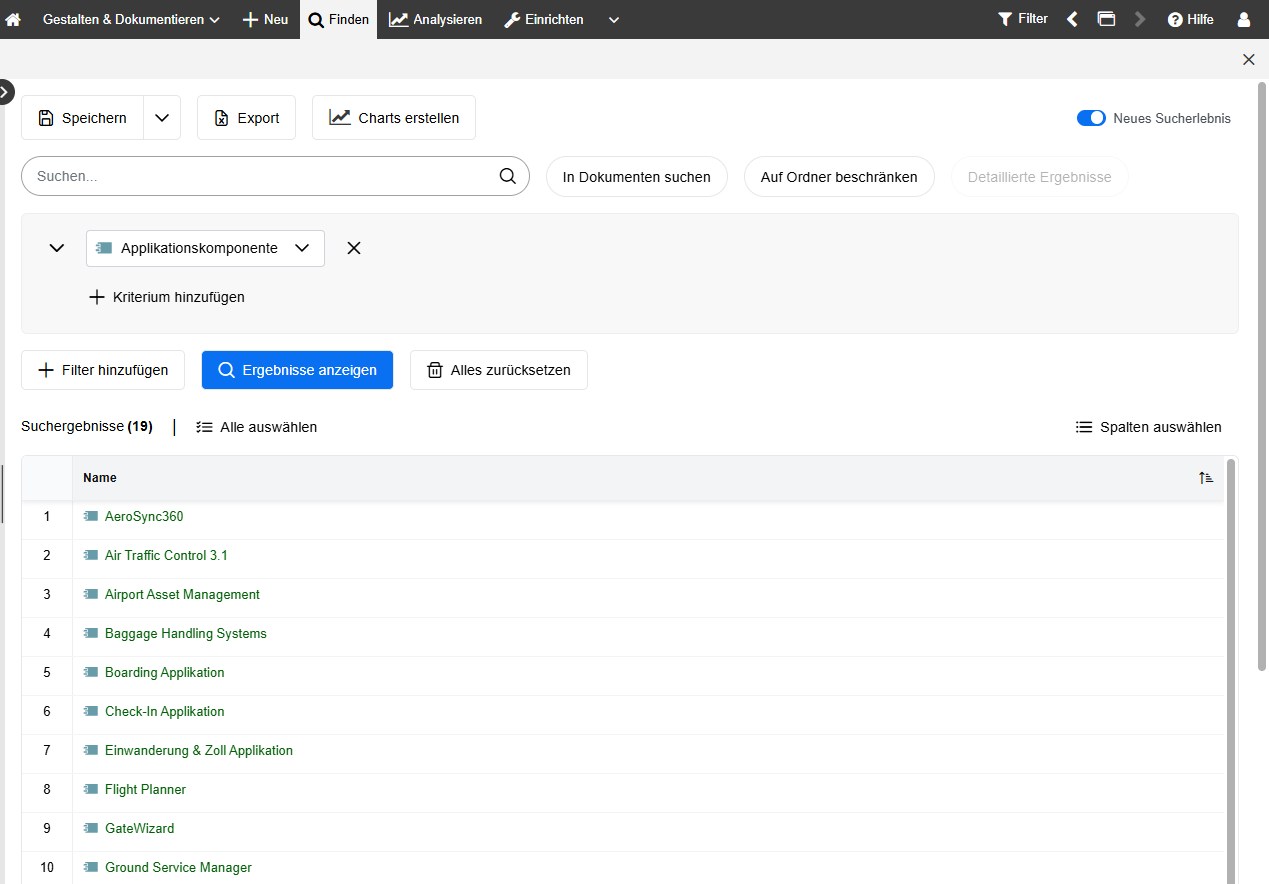Select Alle auswählen for the search results
This screenshot has height=884, width=1269.
[x=256, y=427]
